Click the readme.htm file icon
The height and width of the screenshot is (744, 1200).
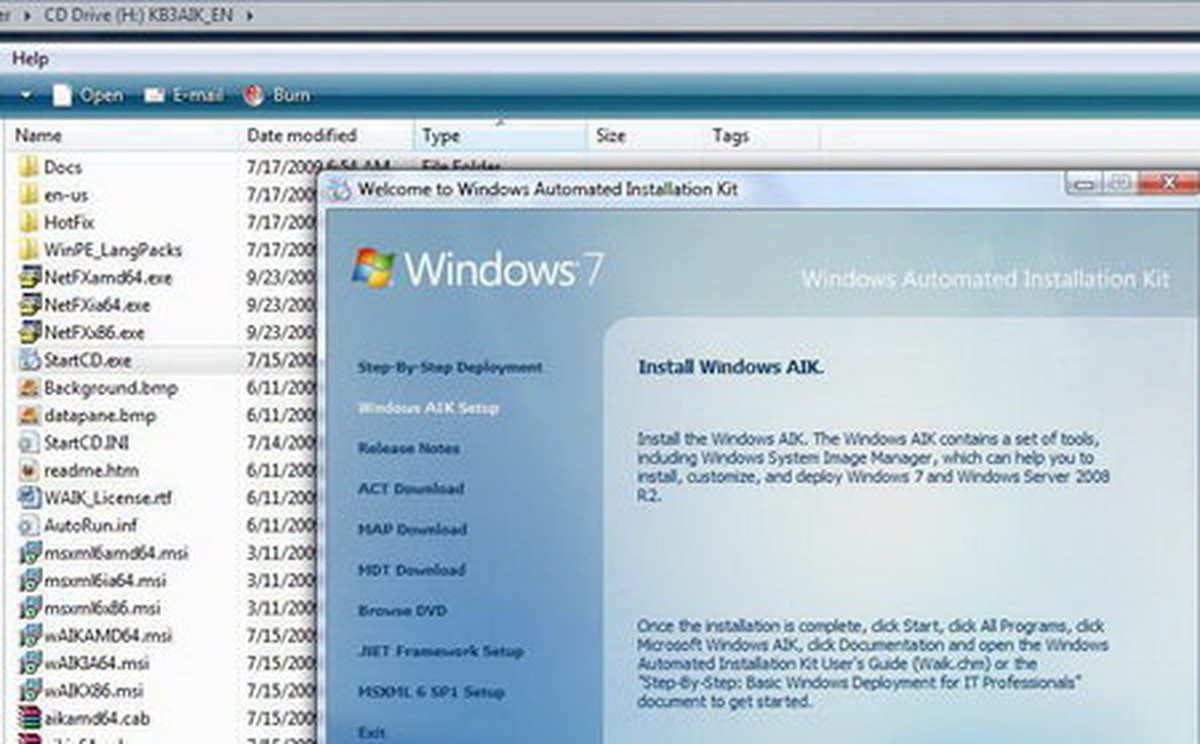tap(27, 471)
